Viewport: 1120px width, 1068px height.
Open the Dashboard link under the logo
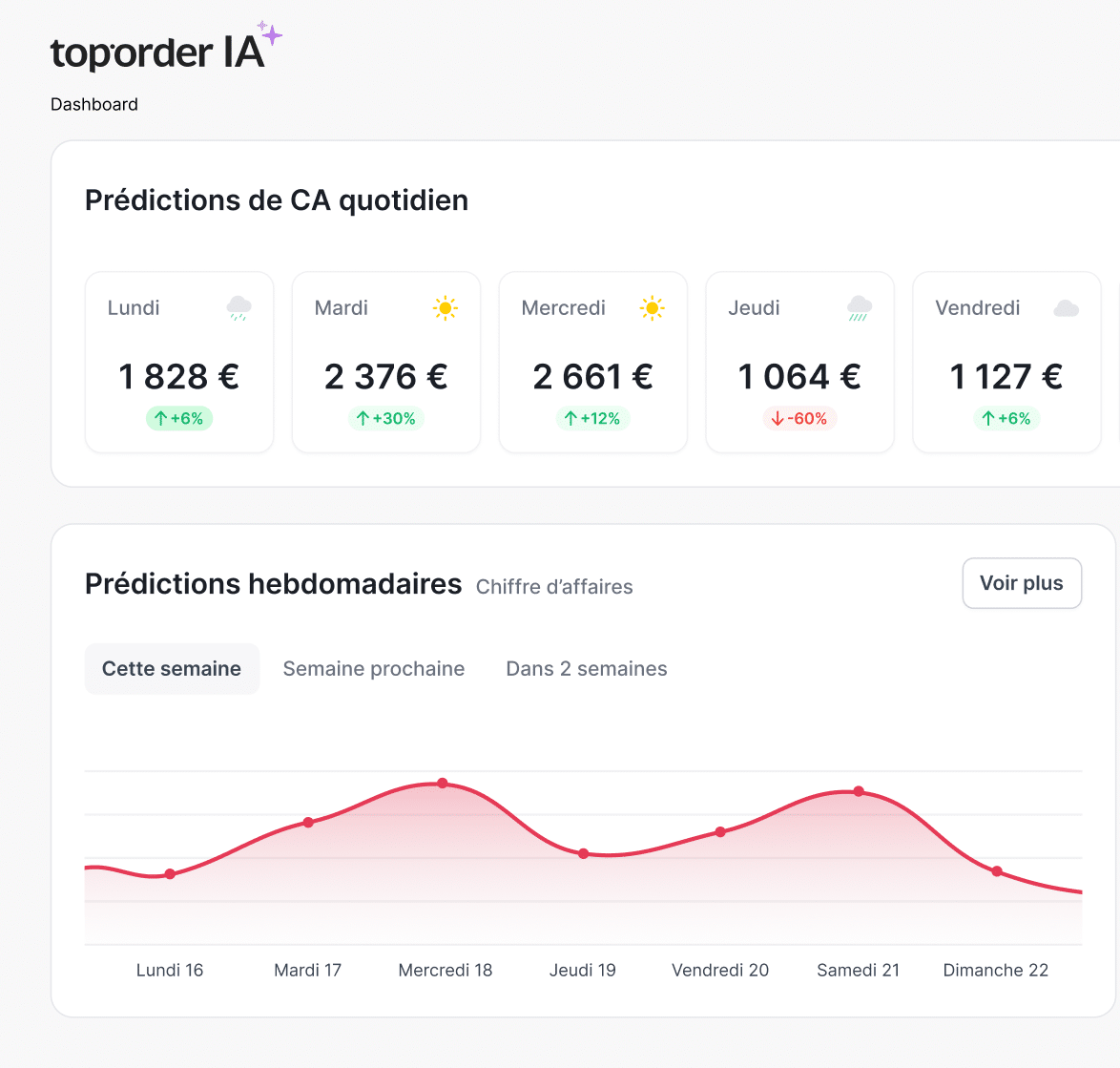(x=94, y=104)
